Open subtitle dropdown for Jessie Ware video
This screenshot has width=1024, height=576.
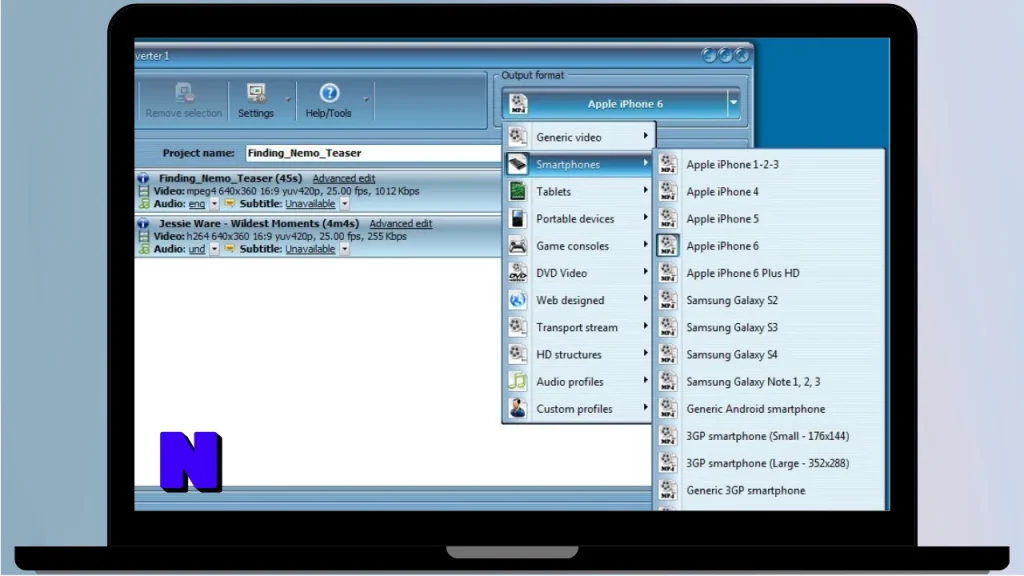(x=345, y=249)
